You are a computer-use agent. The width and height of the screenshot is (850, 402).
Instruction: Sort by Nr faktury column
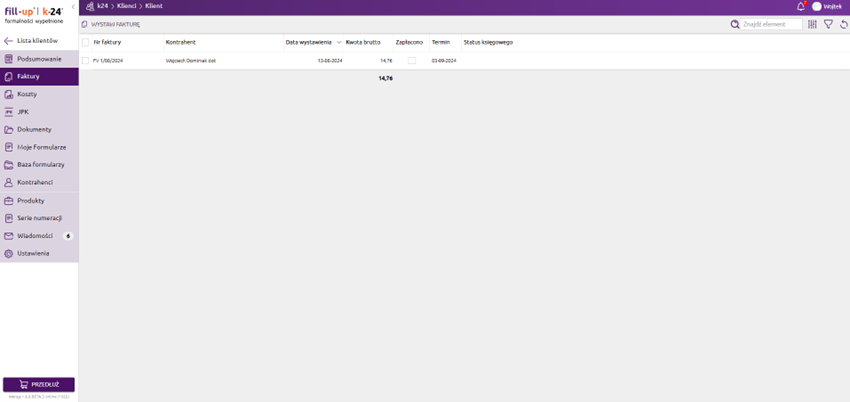[x=107, y=42]
